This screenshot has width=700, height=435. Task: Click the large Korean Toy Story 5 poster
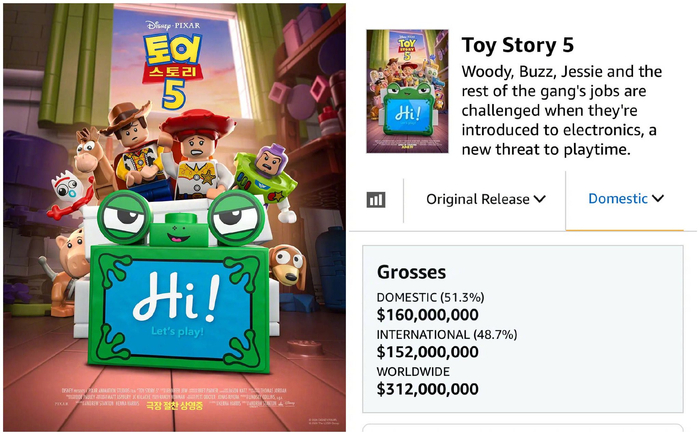[x=175, y=218]
